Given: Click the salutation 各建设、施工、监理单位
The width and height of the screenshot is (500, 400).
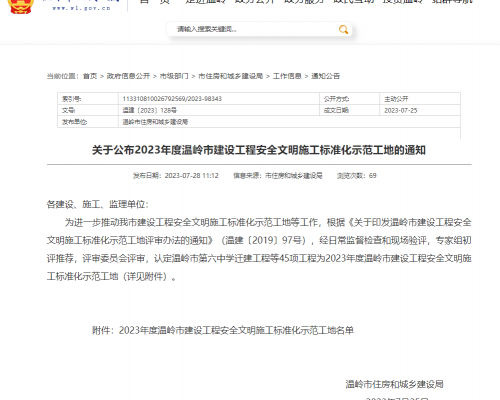Looking at the screenshot, I should coord(98,204).
